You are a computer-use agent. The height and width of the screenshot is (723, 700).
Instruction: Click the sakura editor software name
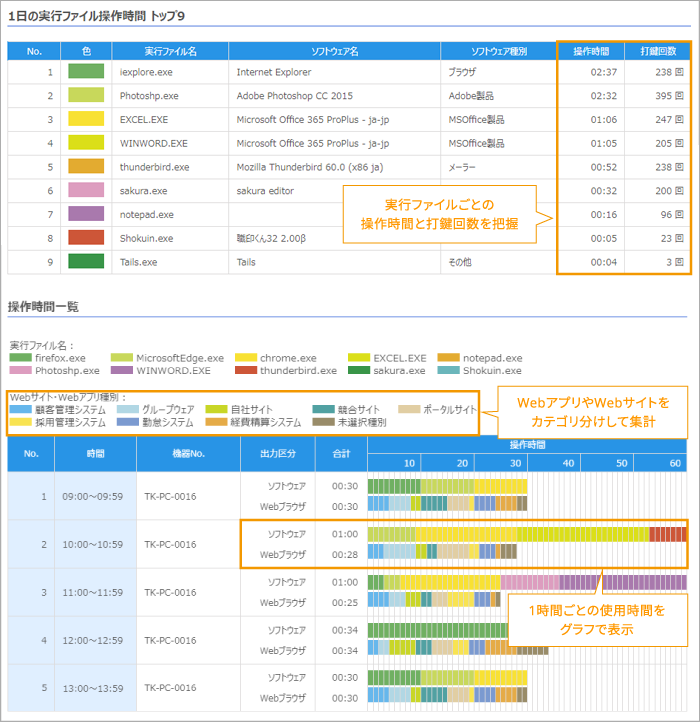[265, 190]
